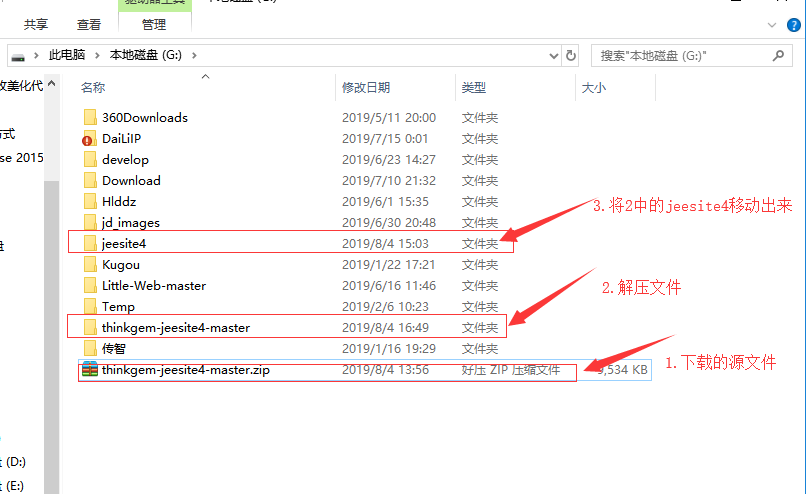Click the Kugou folder icon
Image resolution: width=806 pixels, height=494 pixels.
[x=90, y=264]
